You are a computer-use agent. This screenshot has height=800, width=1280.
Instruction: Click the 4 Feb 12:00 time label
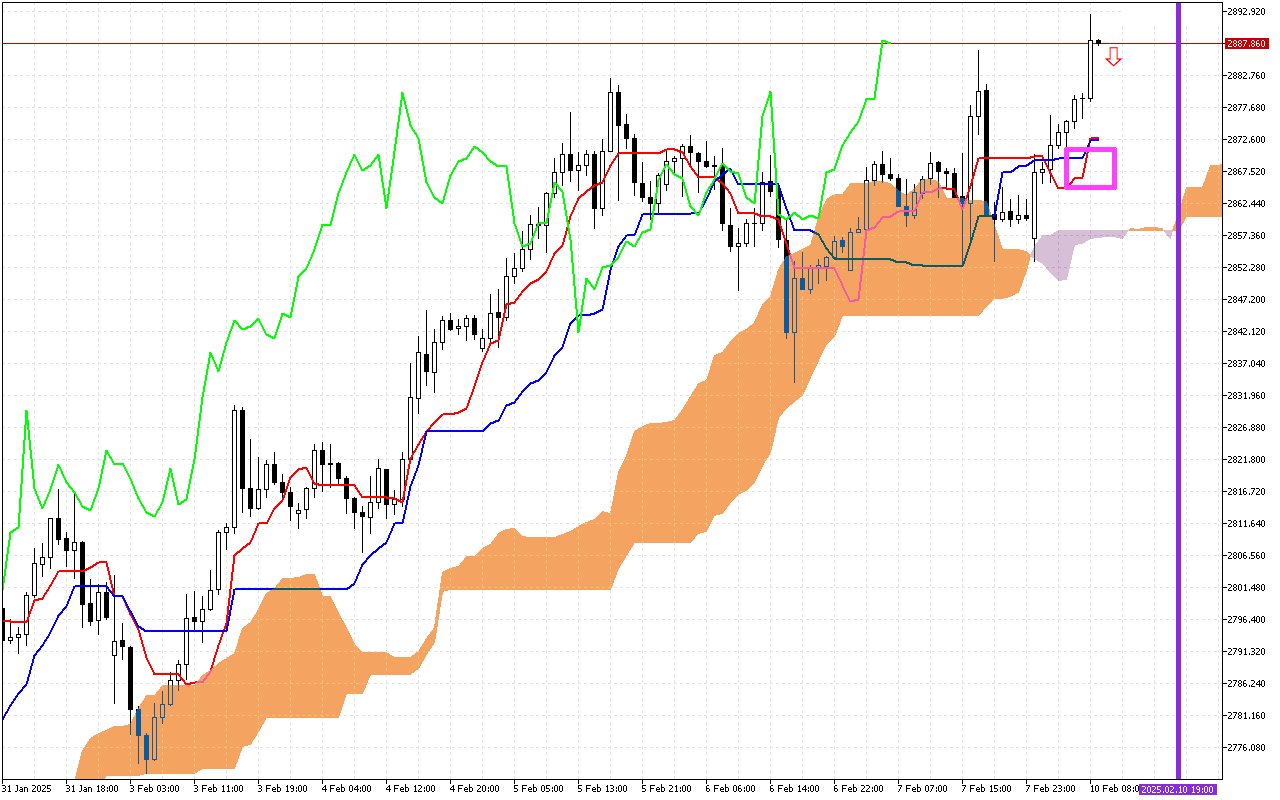412,789
